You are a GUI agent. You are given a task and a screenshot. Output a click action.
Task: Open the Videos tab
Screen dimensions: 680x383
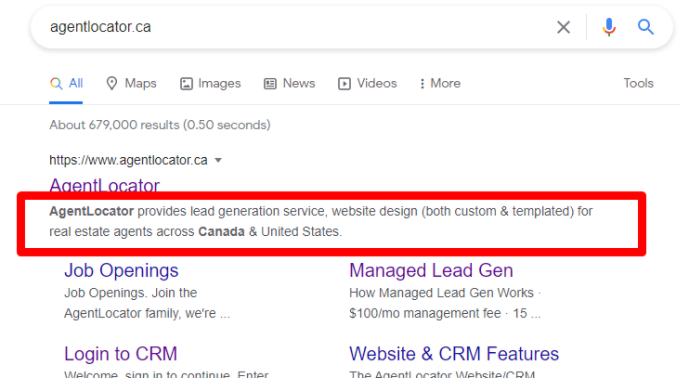coord(367,83)
